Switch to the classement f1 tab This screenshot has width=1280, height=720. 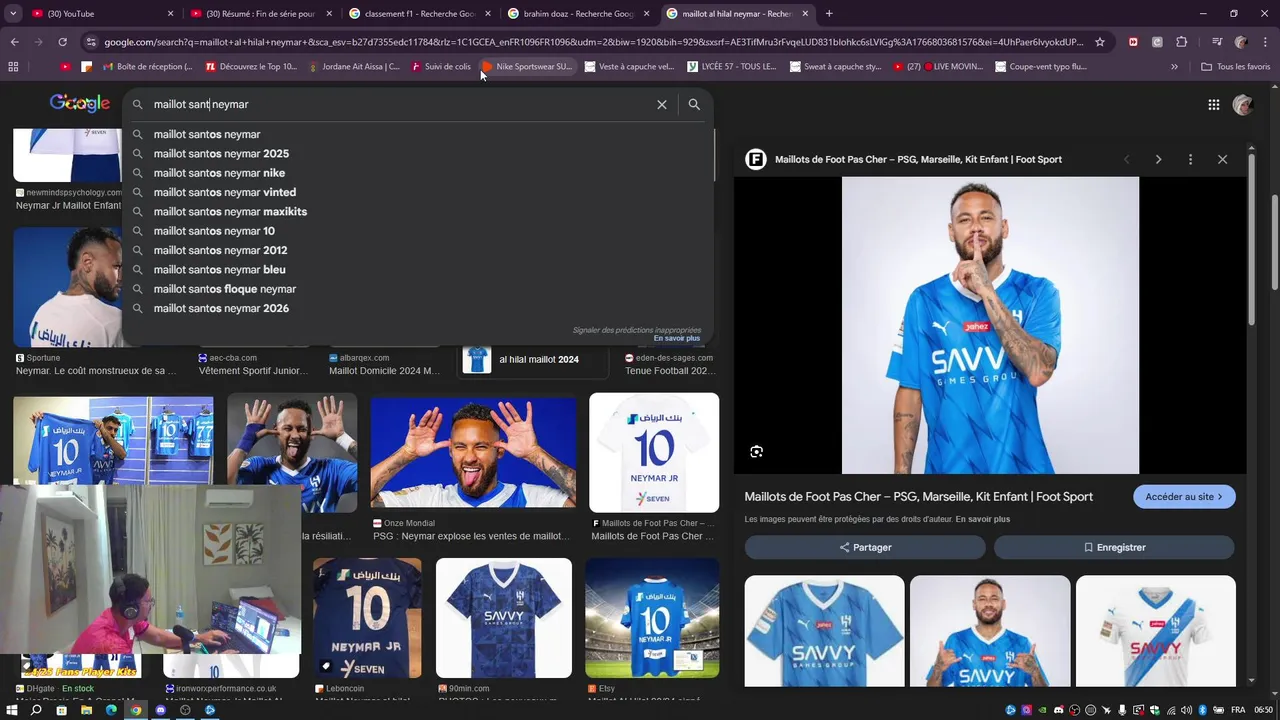pos(420,13)
